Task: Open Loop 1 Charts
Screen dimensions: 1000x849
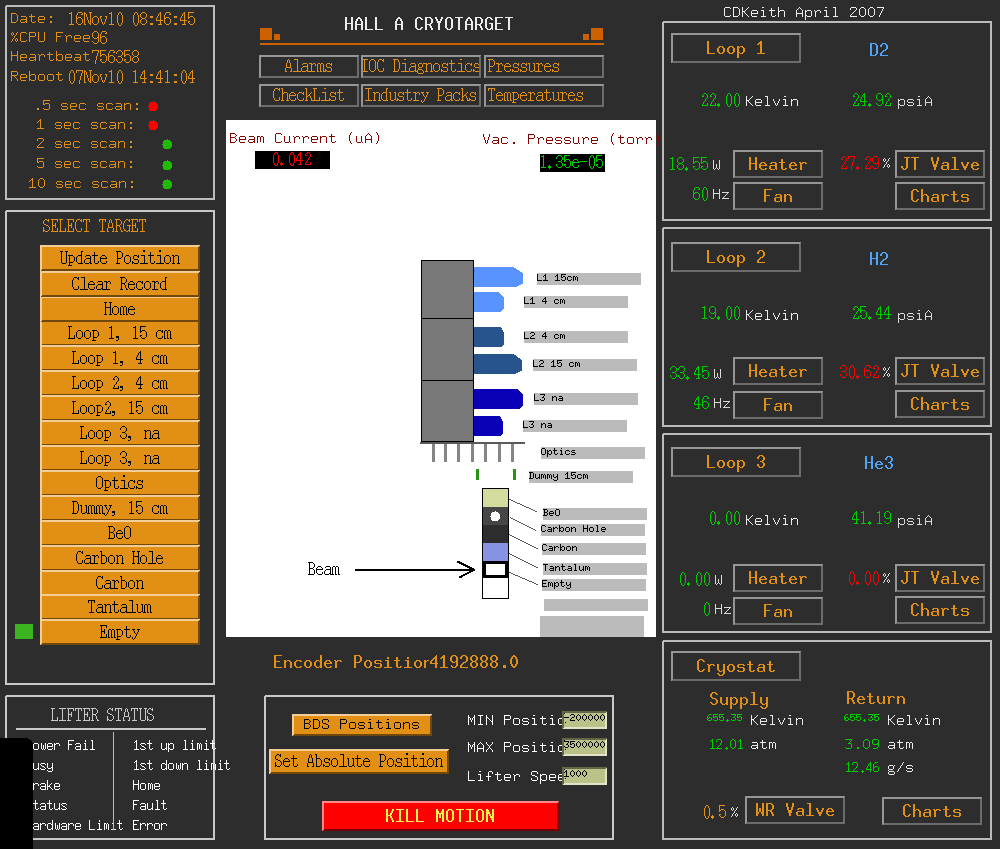Action: pos(939,196)
